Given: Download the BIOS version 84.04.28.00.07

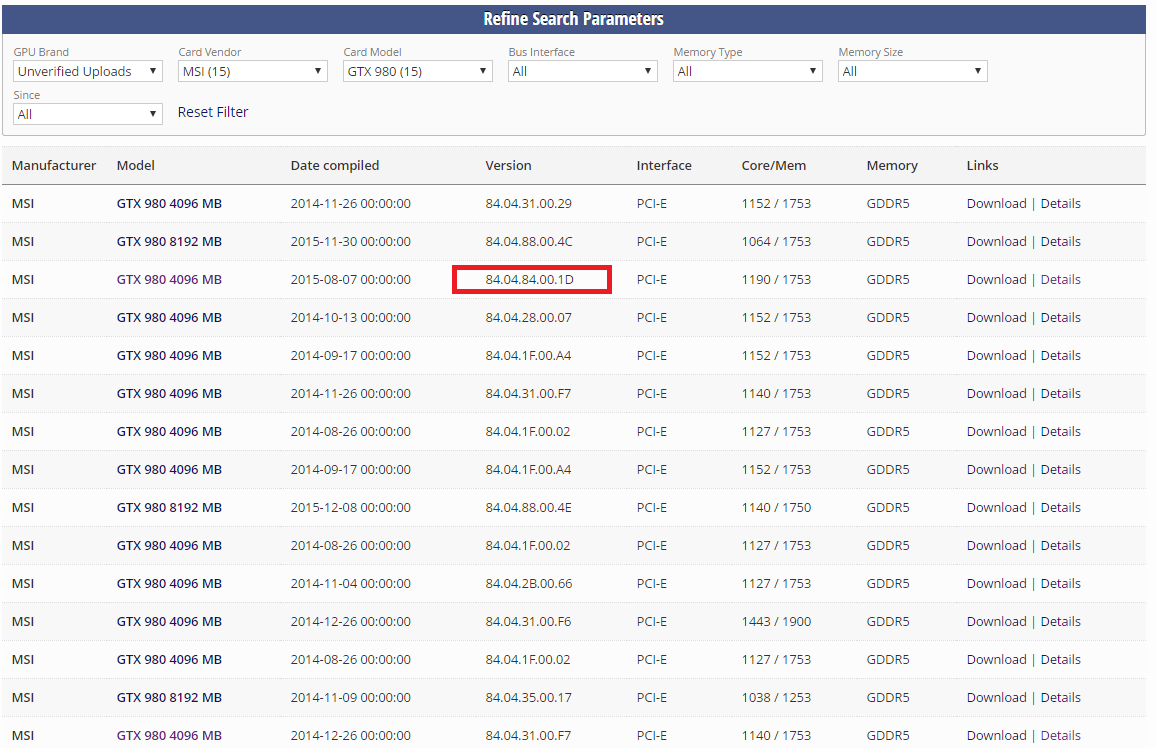Looking at the screenshot, I should click(x=996, y=317).
